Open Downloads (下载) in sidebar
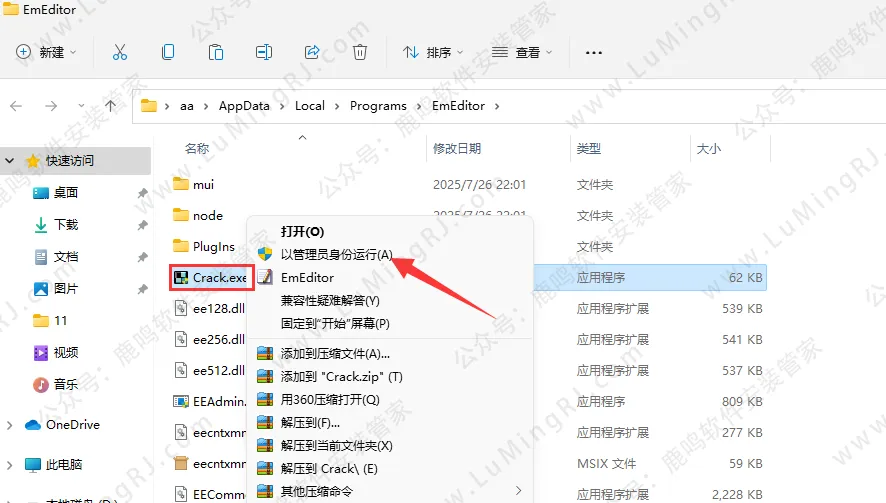Image resolution: width=886 pixels, height=503 pixels. click(66, 225)
